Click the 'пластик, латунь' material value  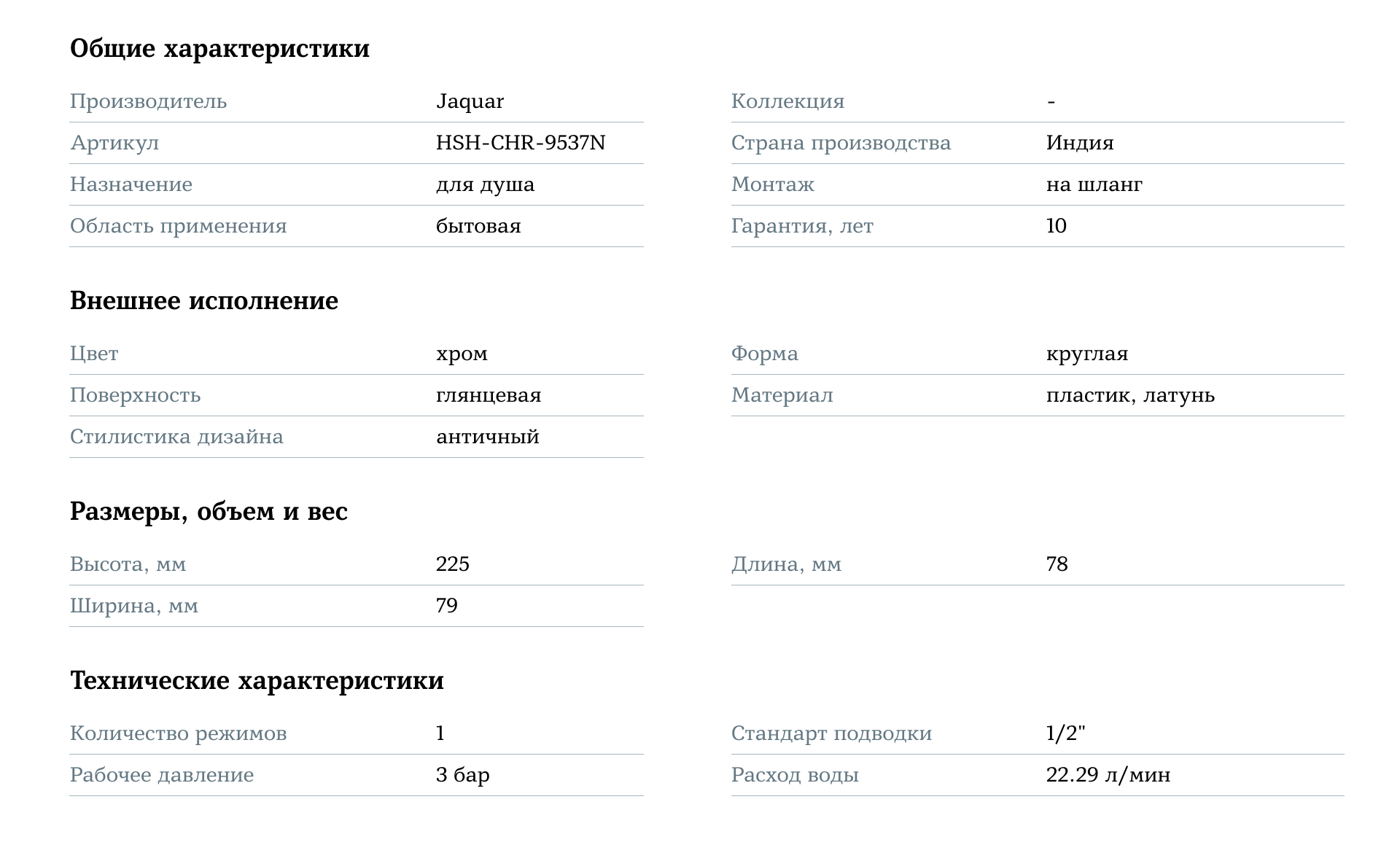[x=1130, y=395]
